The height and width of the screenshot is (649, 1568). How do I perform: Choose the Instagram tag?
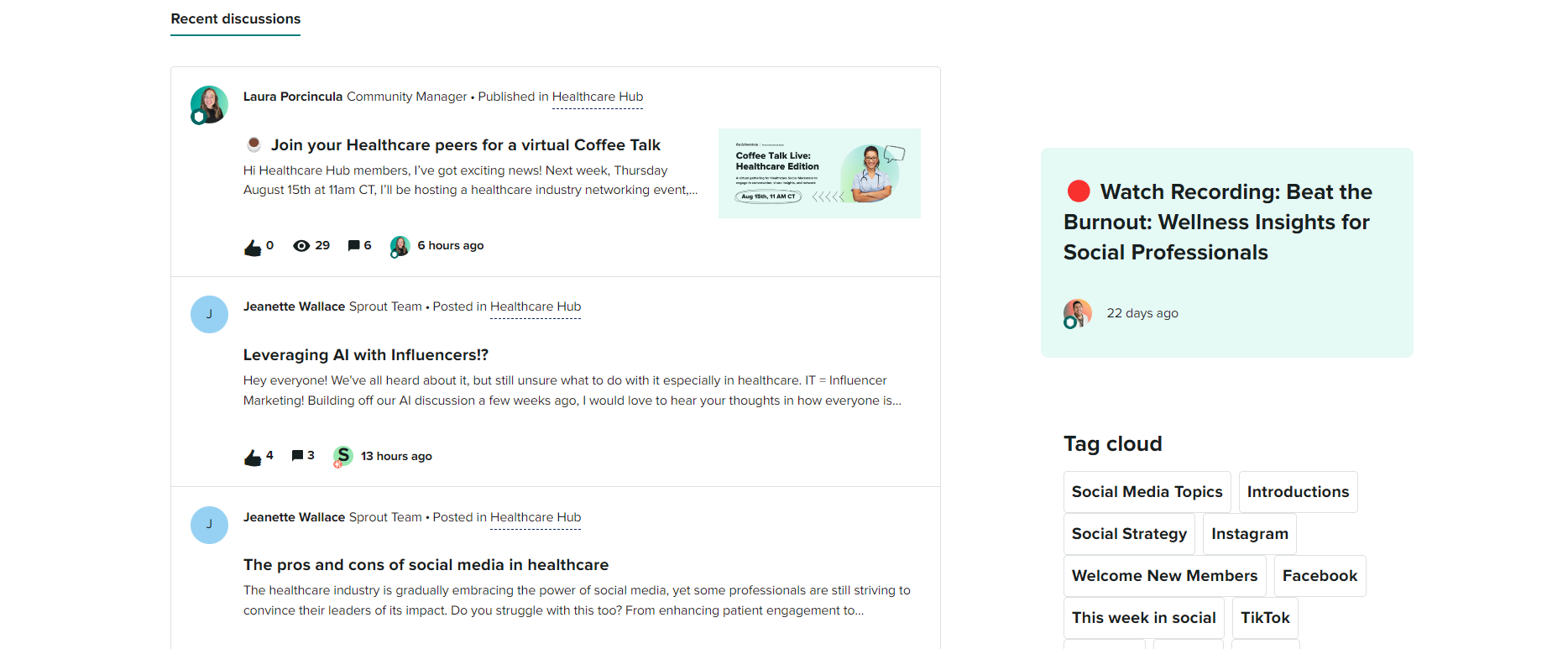point(1249,534)
